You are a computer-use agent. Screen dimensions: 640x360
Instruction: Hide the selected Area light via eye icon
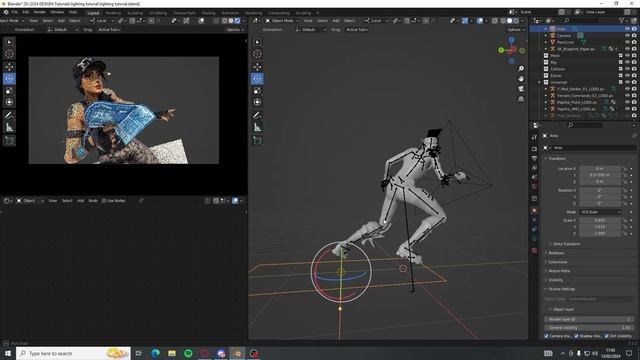627,29
